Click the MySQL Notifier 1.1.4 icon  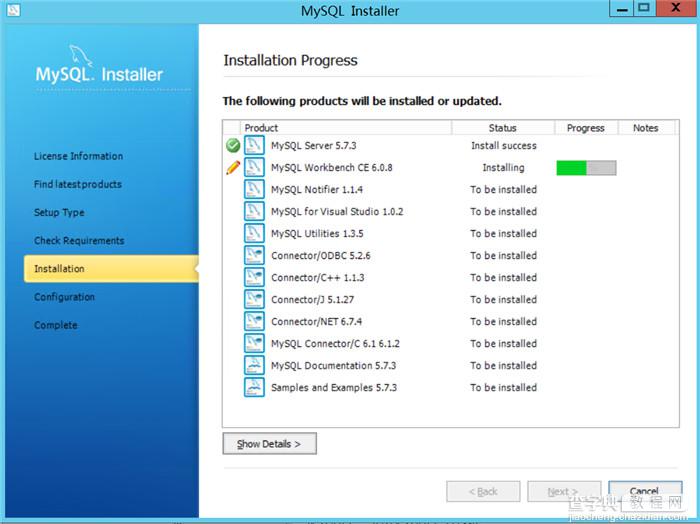254,190
